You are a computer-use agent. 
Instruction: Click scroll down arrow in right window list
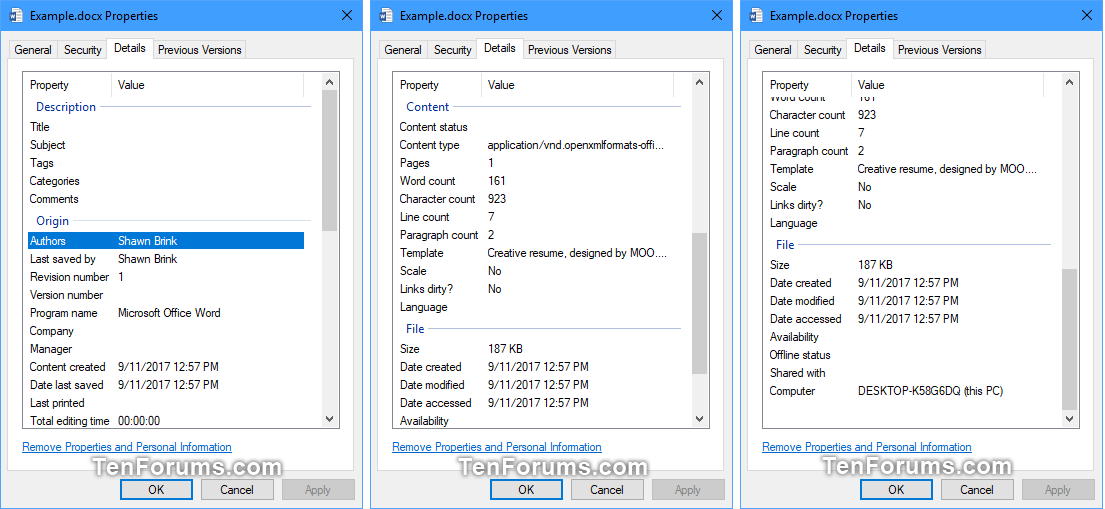[1069, 419]
